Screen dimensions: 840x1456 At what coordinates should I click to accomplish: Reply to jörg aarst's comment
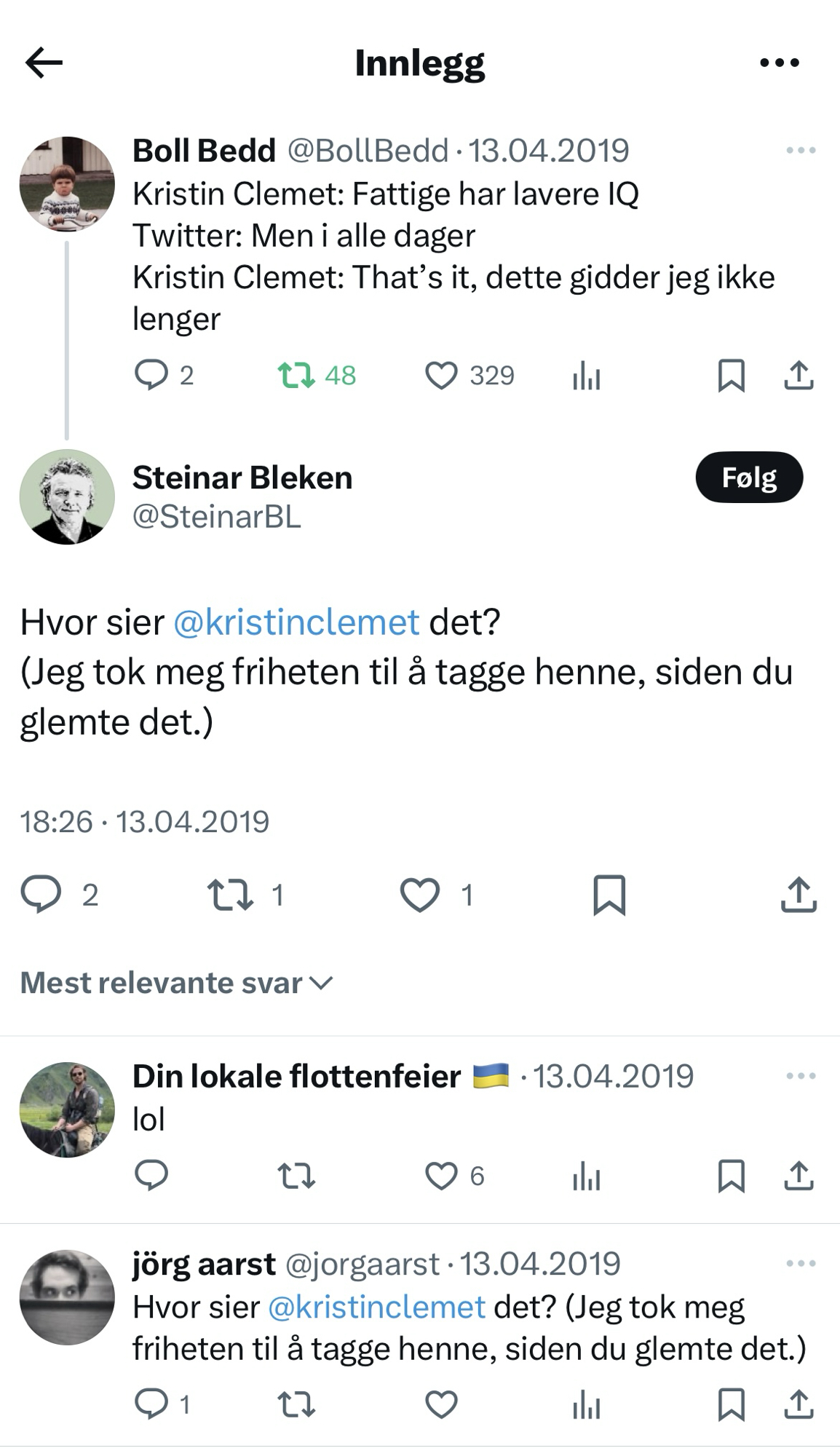(x=151, y=1404)
